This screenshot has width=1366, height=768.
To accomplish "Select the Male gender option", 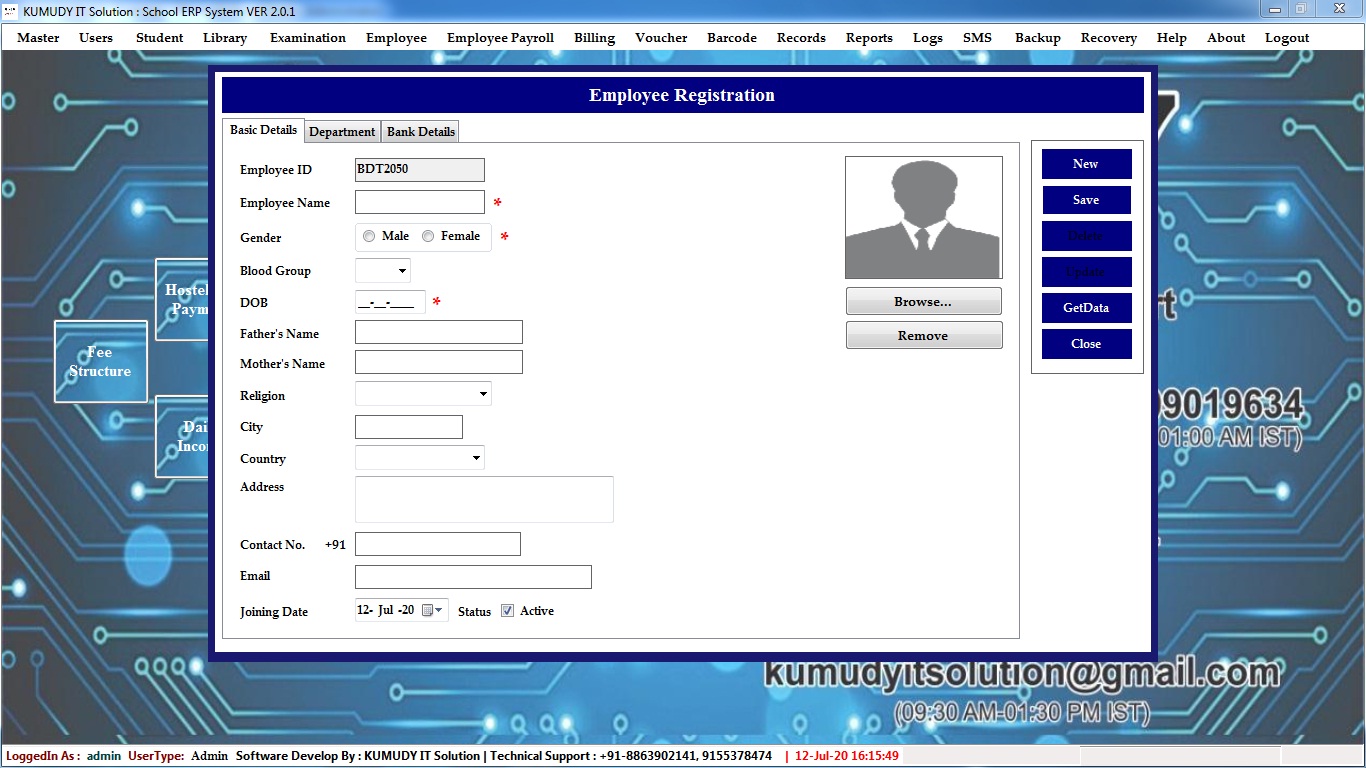I will point(370,236).
